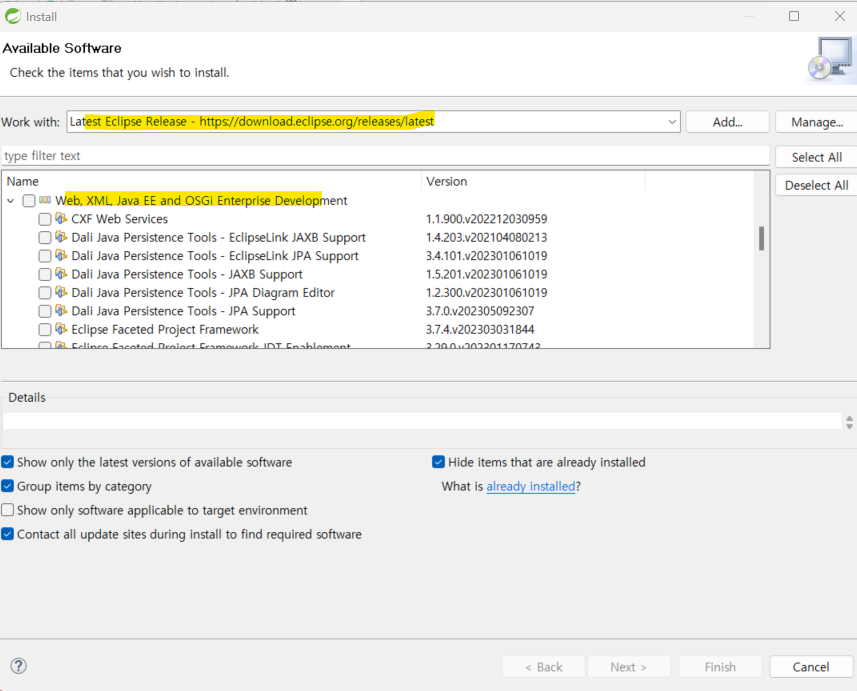The width and height of the screenshot is (857, 691).
Task: Click version 3.4.101.v202301061019
Action: pos(486,255)
